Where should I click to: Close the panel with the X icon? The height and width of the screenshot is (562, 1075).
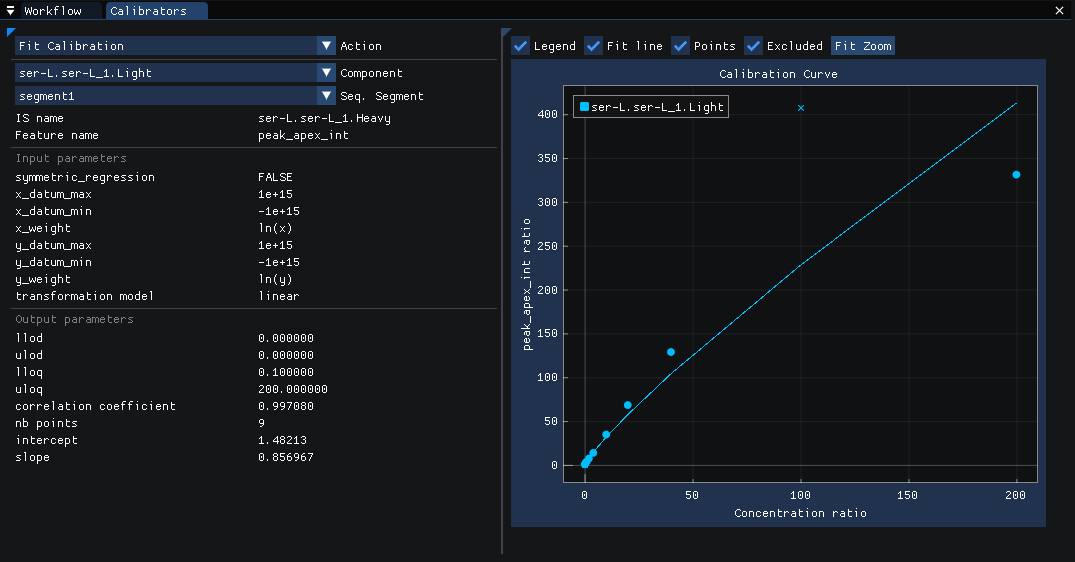[1059, 10]
